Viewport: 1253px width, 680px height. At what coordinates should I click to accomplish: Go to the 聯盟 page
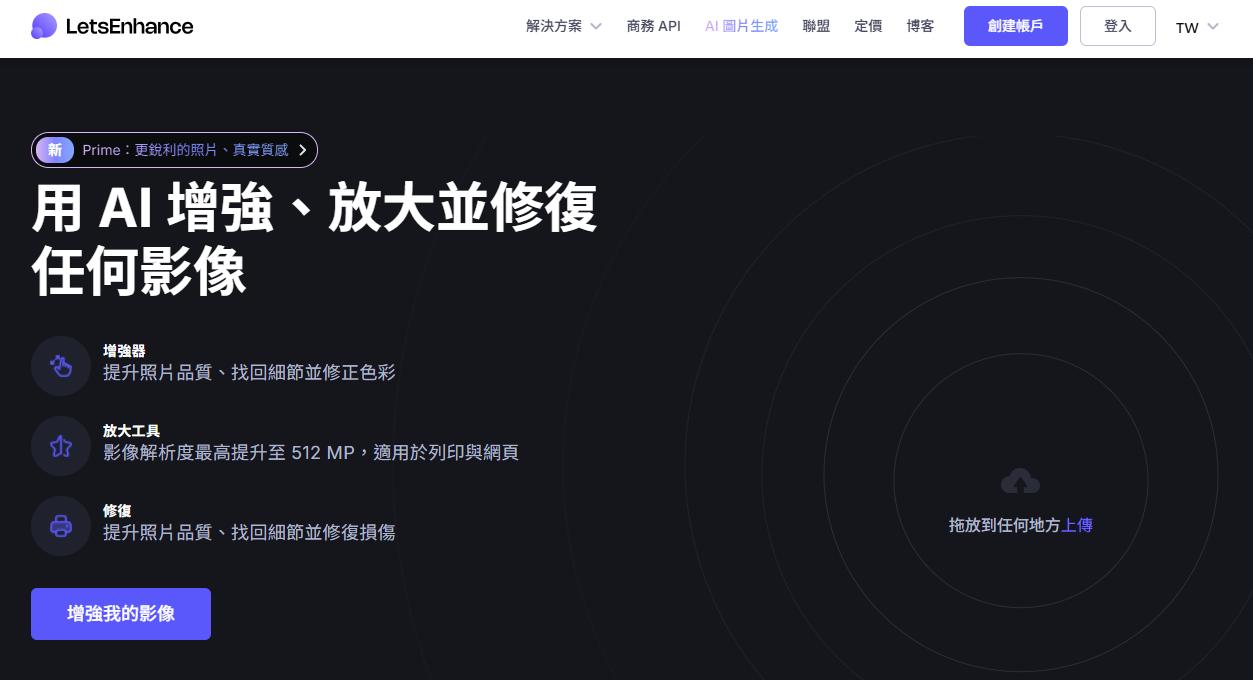(x=816, y=26)
